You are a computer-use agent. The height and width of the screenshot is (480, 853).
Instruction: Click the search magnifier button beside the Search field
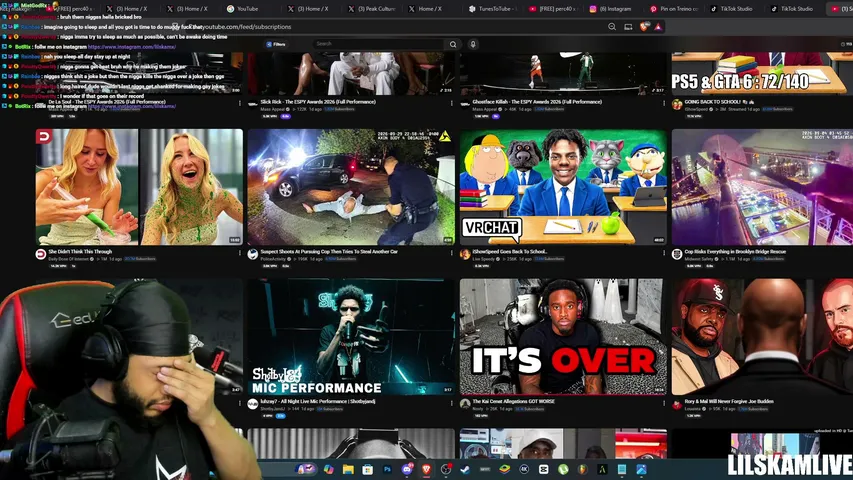click(453, 44)
